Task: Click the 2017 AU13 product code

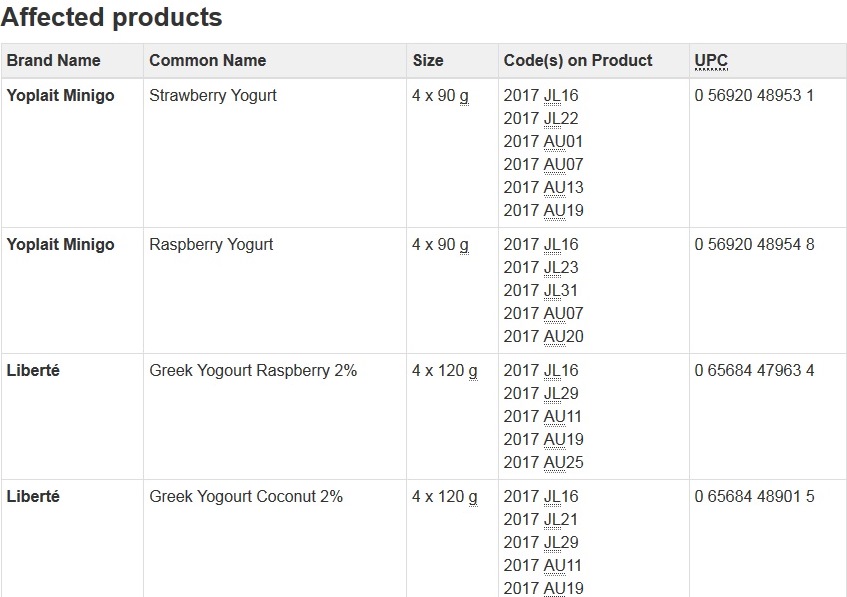Action: coord(543,188)
